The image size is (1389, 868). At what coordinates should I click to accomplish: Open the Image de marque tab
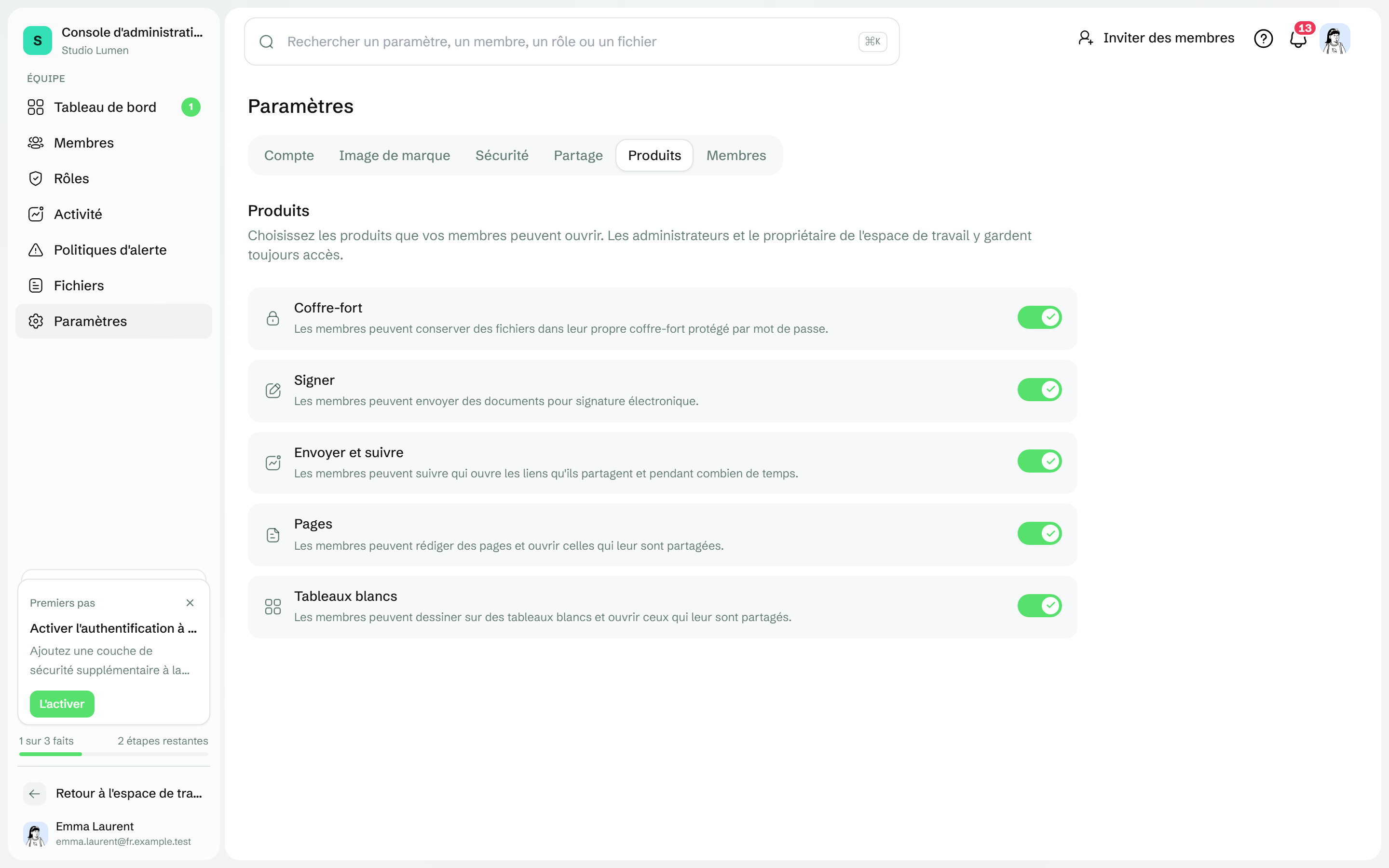pos(395,156)
